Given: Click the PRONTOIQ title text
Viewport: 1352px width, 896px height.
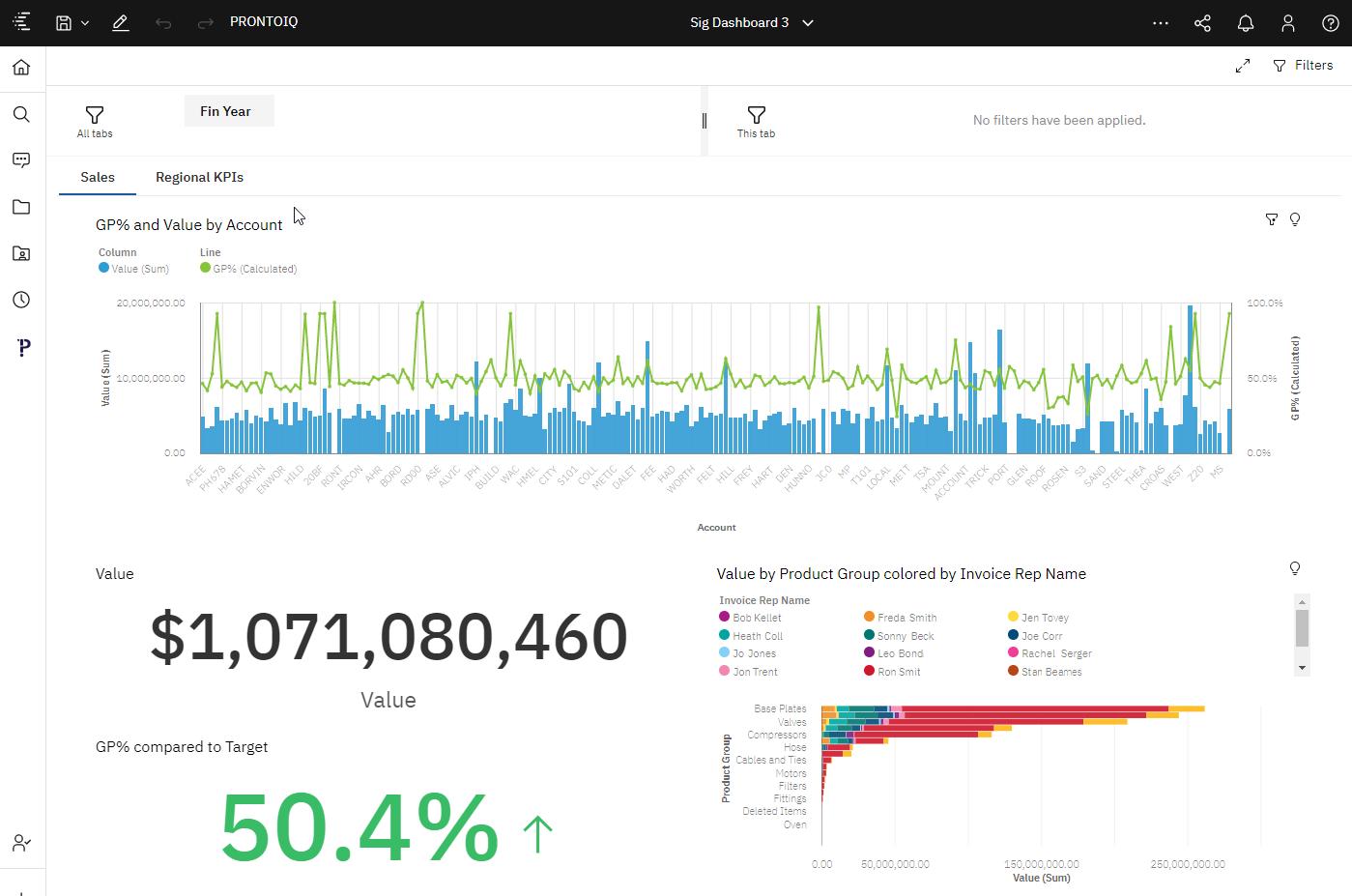Looking at the screenshot, I should [264, 21].
